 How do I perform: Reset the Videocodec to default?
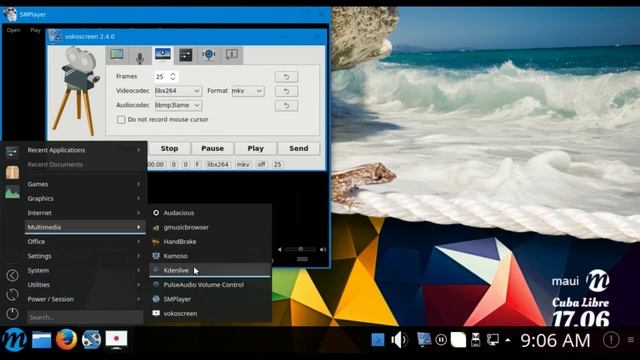coord(286,91)
